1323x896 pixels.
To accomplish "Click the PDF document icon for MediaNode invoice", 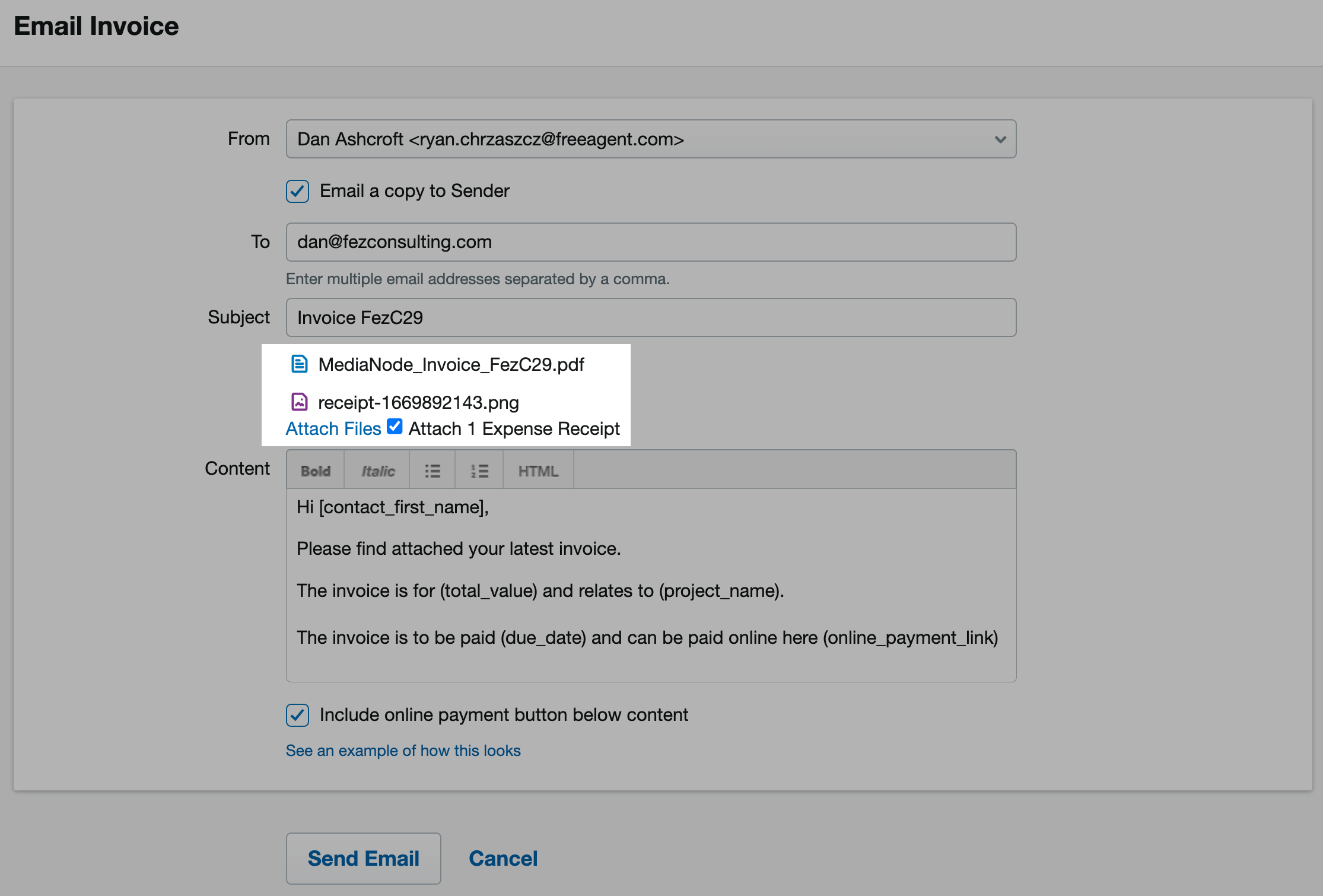I will click(300, 364).
